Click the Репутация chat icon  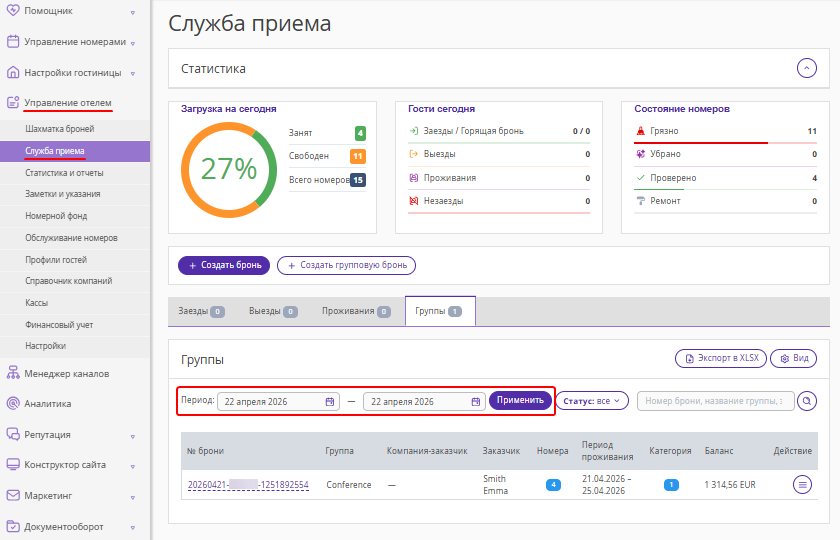pos(13,434)
